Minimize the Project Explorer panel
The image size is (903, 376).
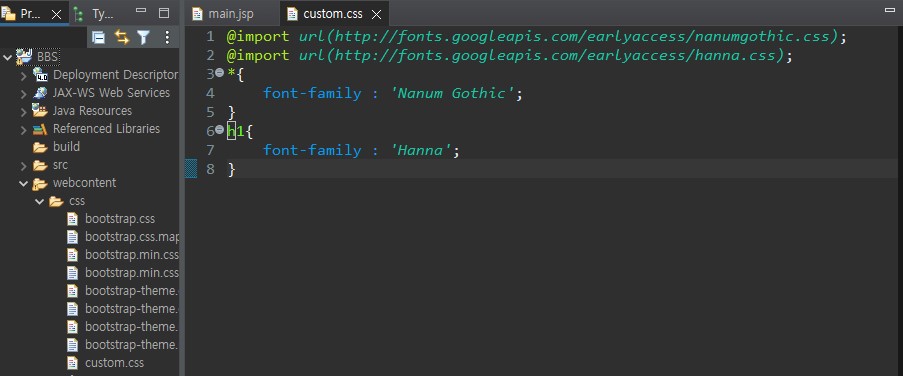pos(141,10)
